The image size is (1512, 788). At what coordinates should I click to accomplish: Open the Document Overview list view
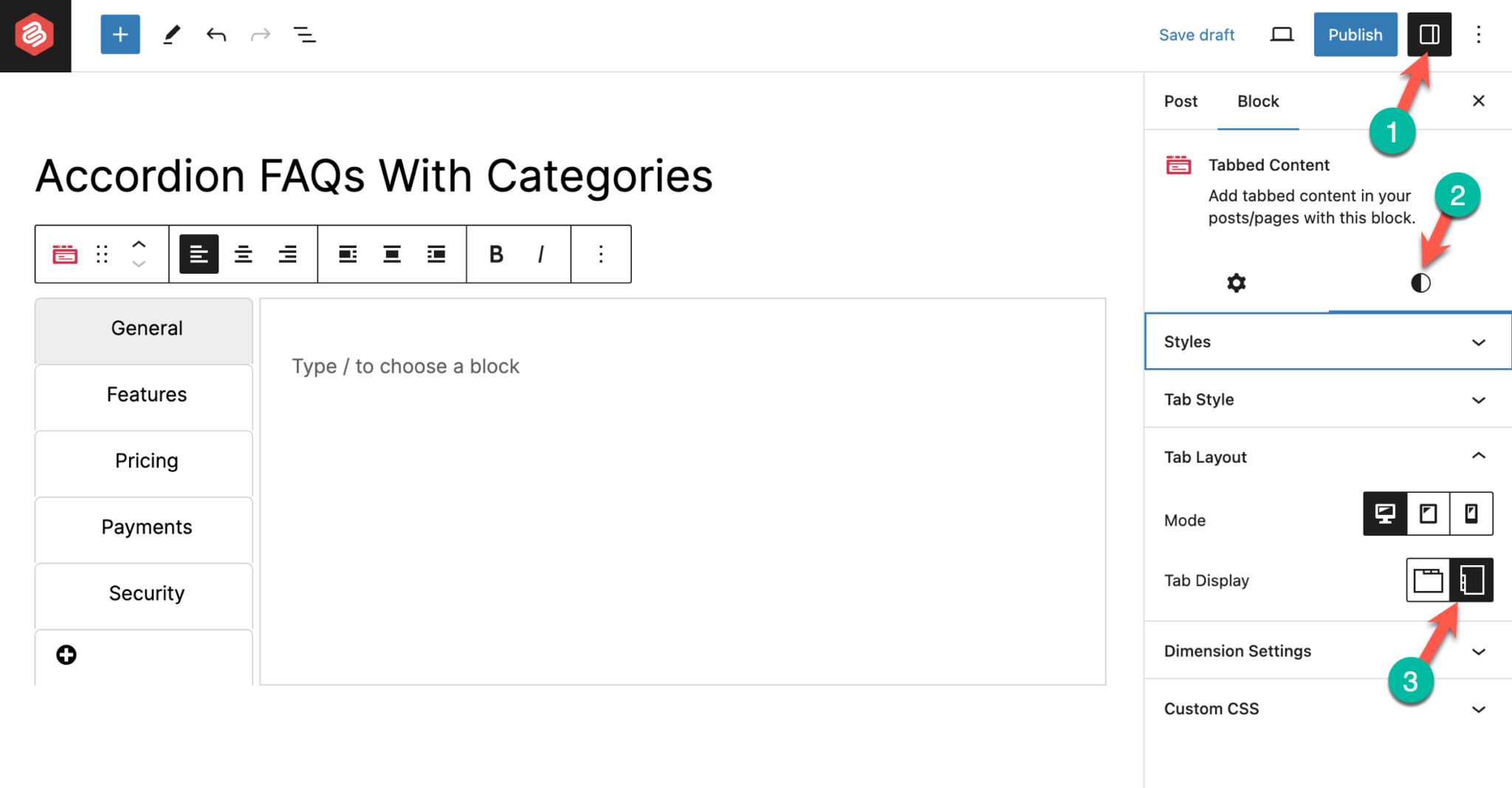click(x=304, y=34)
